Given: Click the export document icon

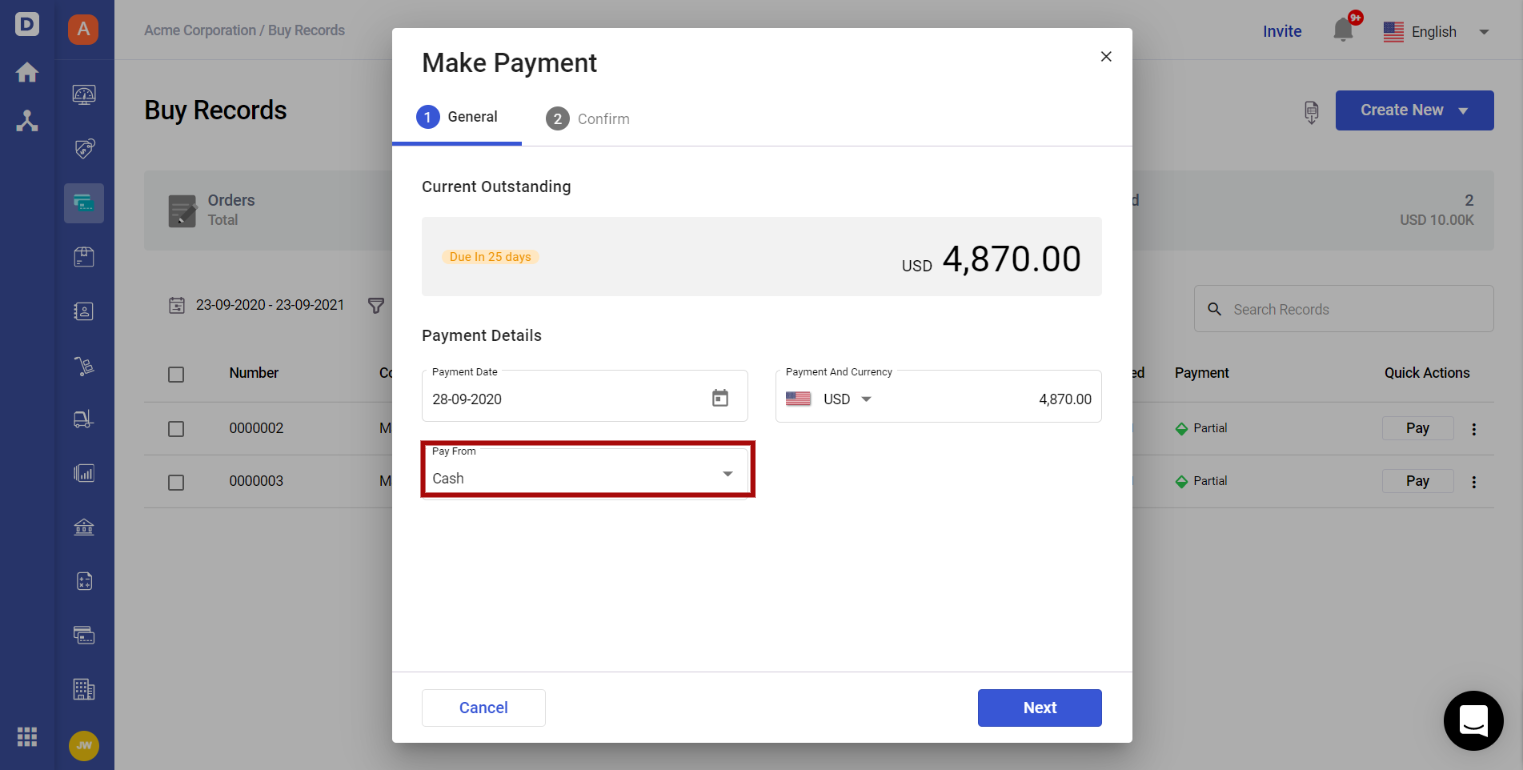Looking at the screenshot, I should point(1311,112).
